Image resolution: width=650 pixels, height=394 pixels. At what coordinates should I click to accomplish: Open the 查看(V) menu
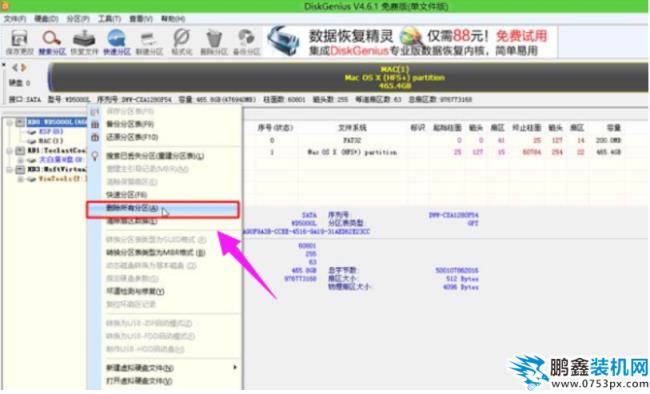[x=141, y=19]
